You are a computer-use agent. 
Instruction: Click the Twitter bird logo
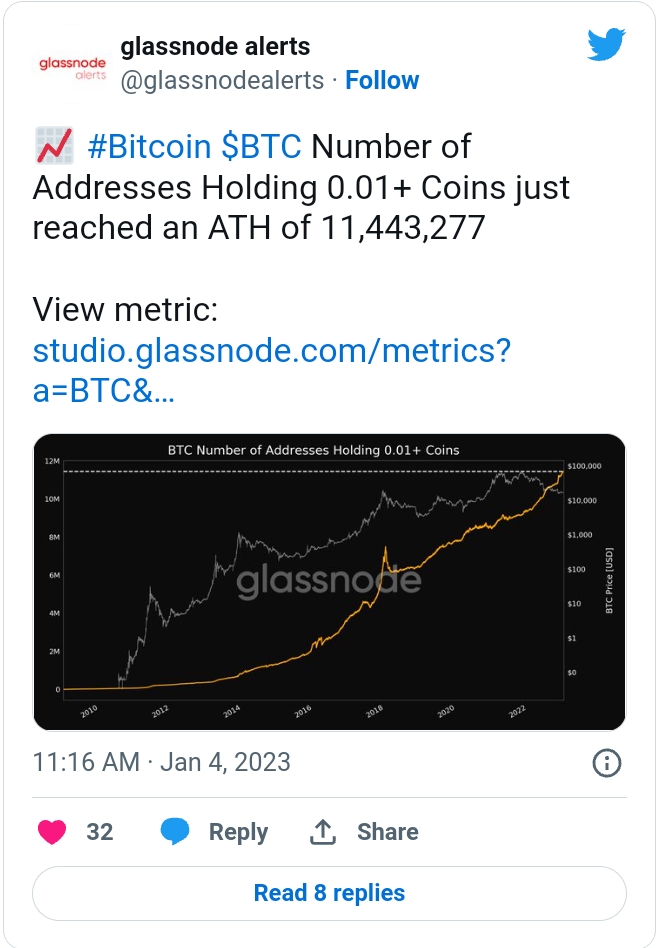point(606,45)
